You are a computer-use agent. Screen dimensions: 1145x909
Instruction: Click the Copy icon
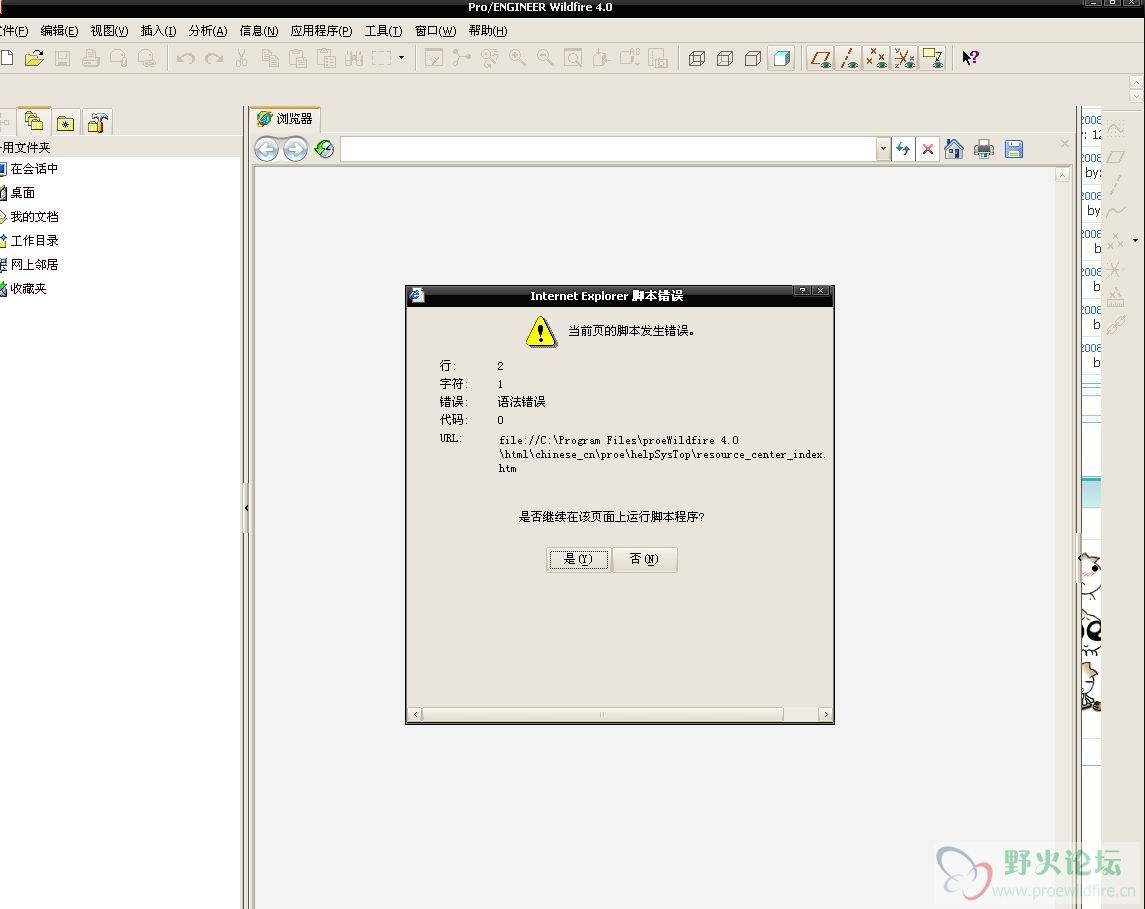click(x=270, y=58)
